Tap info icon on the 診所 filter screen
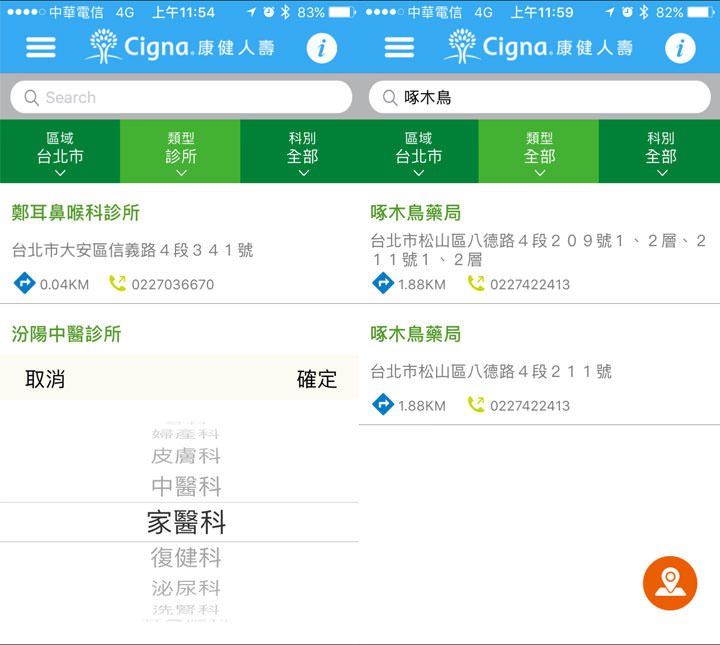 [321, 48]
